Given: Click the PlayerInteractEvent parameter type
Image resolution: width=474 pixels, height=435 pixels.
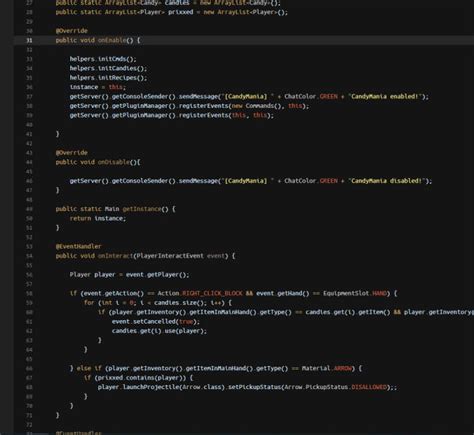Looking at the screenshot, I should coord(170,256).
